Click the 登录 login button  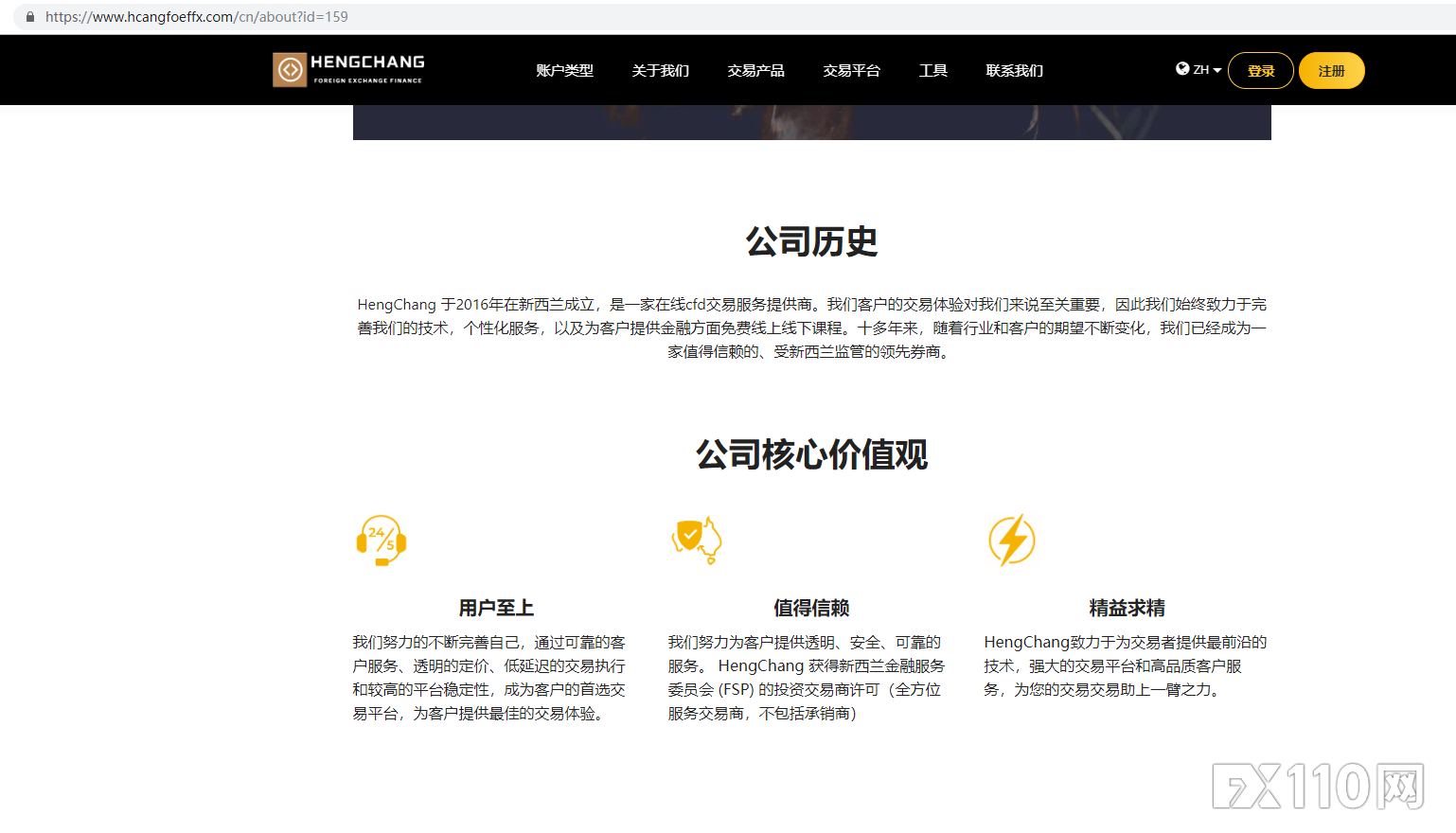1261,71
